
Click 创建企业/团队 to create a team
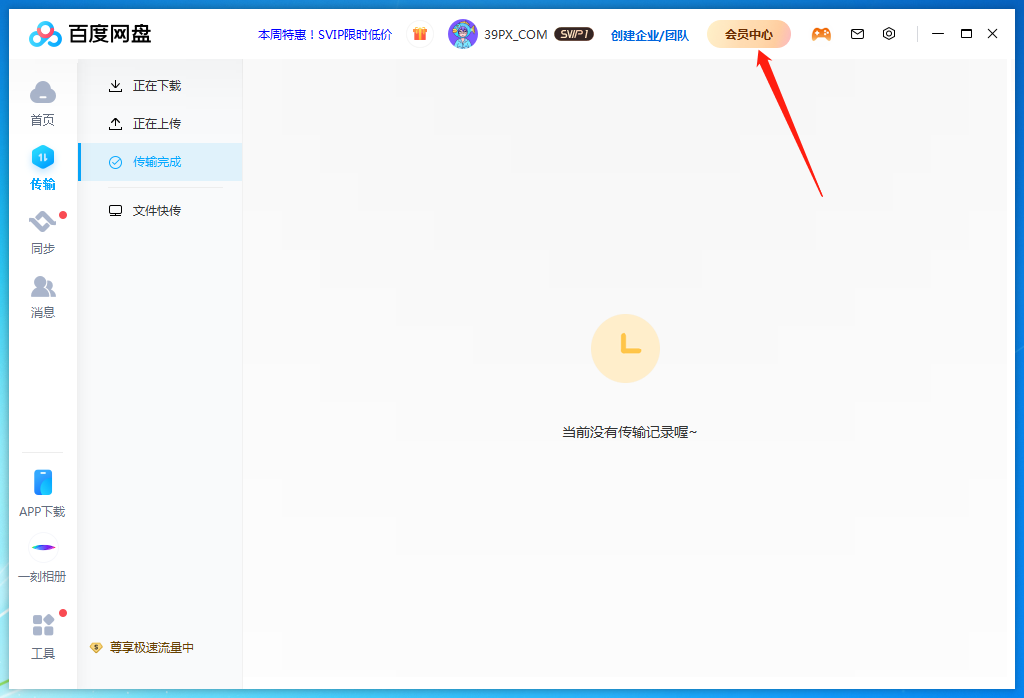649,33
